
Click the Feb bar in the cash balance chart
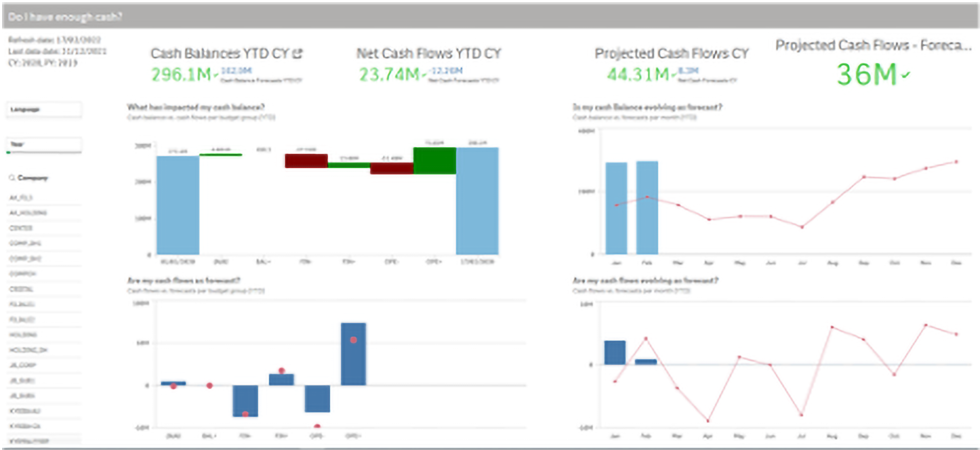[x=647, y=207]
